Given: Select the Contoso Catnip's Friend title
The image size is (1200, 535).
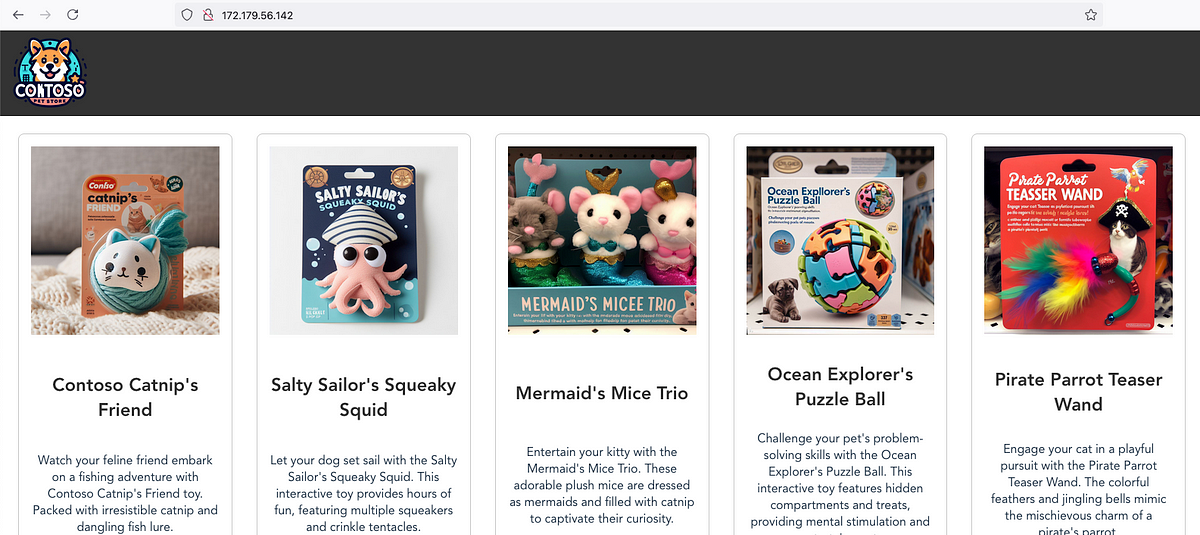Looking at the screenshot, I should [125, 397].
